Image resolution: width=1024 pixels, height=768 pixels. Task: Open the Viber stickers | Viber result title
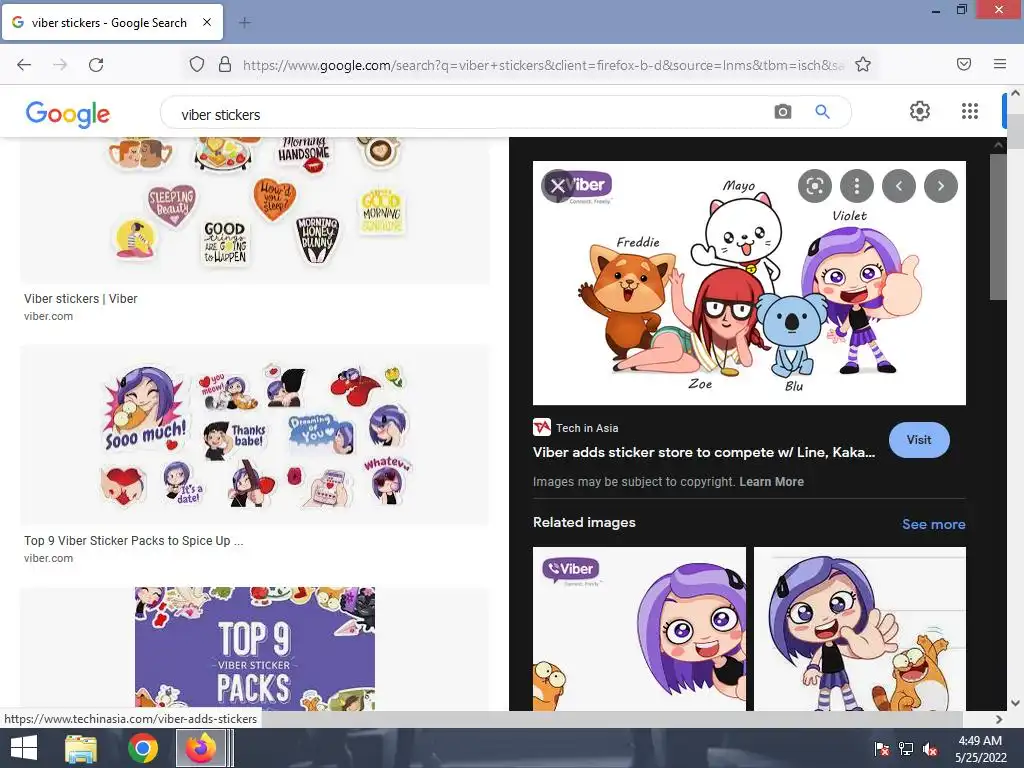(81, 298)
